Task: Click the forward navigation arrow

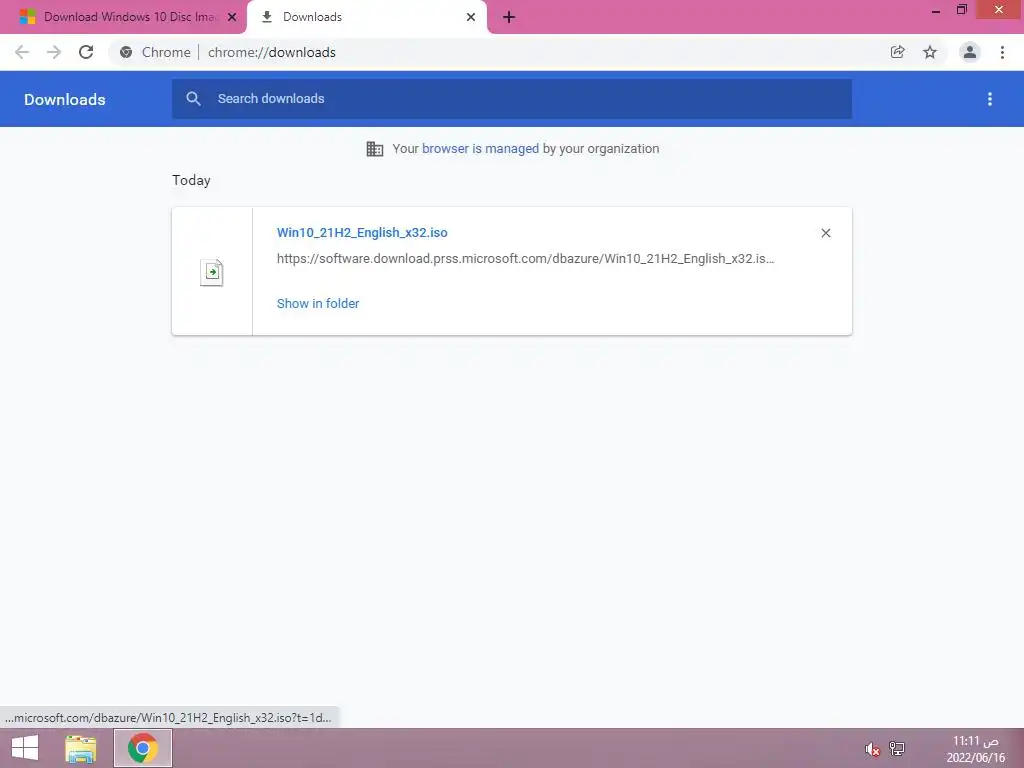Action: click(54, 52)
